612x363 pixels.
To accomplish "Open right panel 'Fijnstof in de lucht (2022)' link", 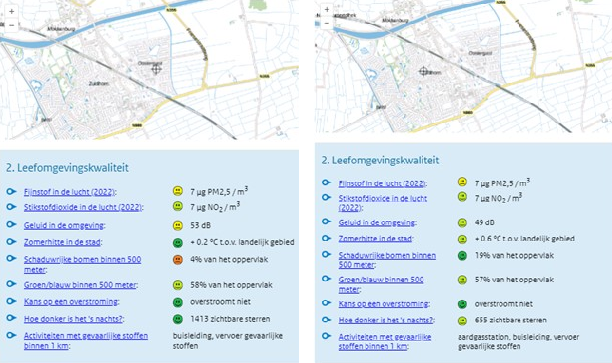I will coord(382,183).
